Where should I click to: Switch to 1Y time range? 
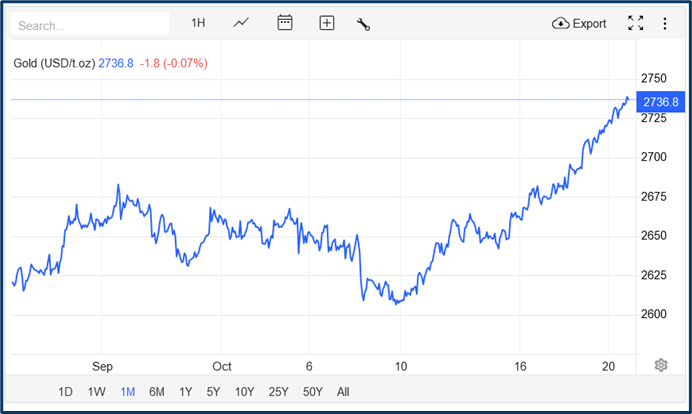tap(186, 392)
